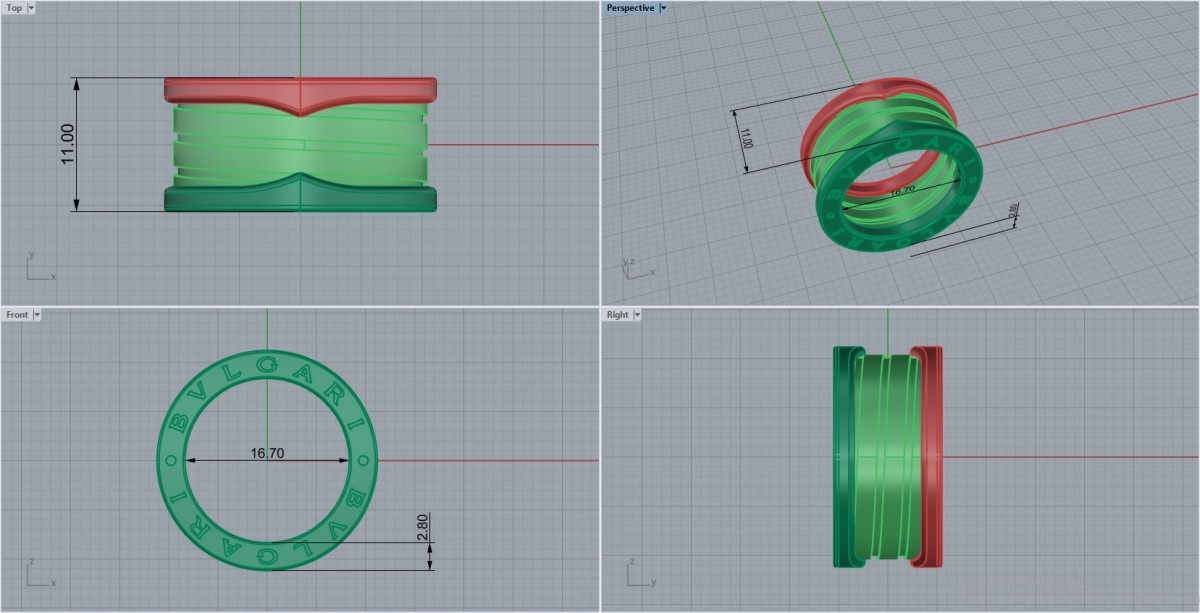Select the 2.80 dimension in Front view
Image resolution: width=1200 pixels, height=613 pixels.
pyautogui.click(x=422, y=527)
